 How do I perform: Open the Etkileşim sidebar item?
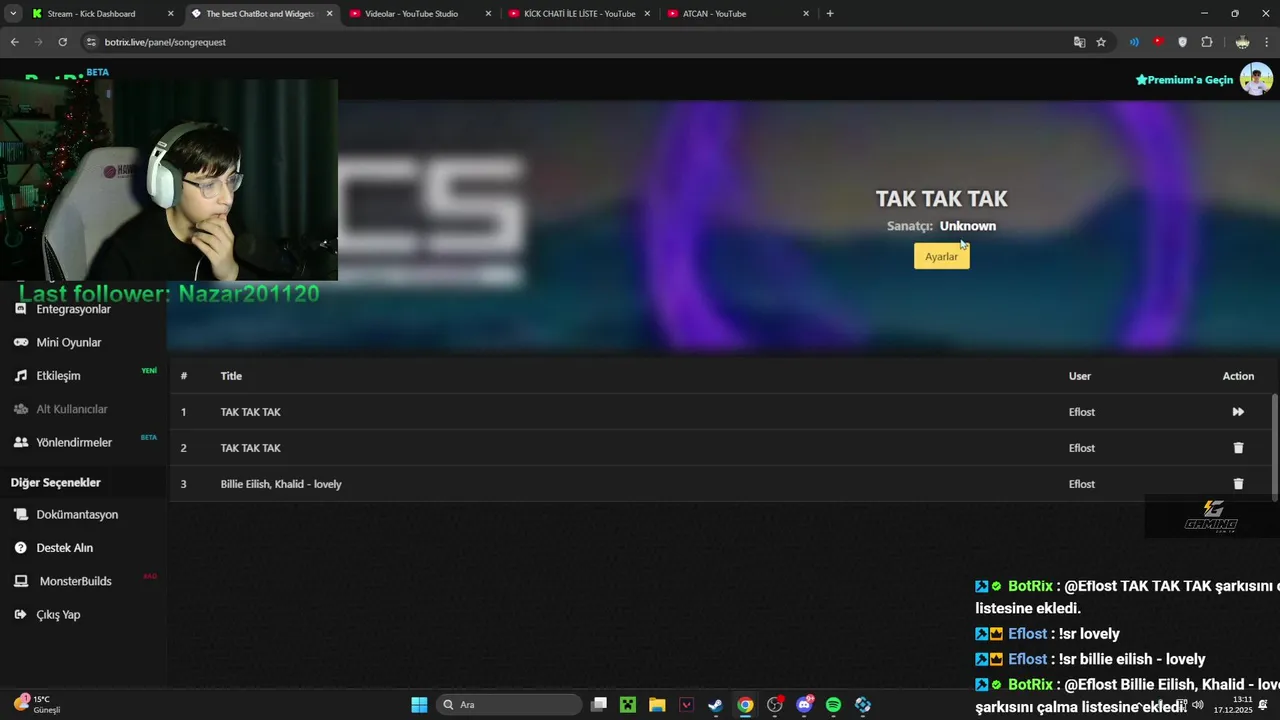(x=58, y=376)
